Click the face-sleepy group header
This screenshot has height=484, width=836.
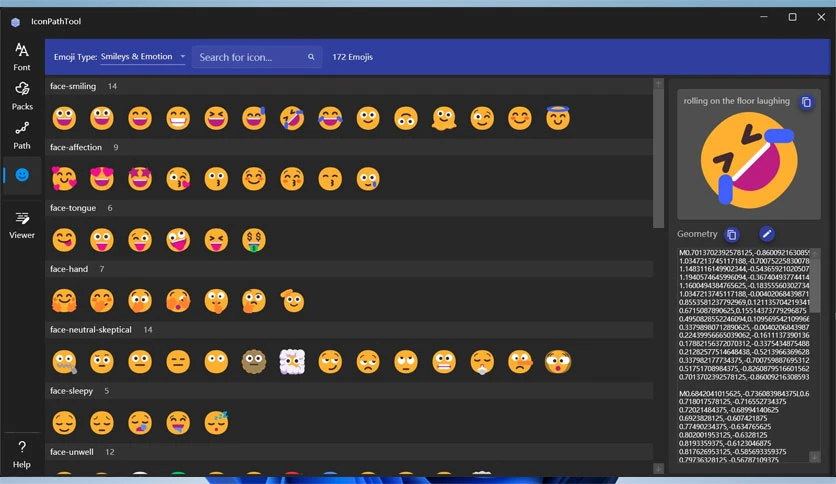click(x=349, y=391)
